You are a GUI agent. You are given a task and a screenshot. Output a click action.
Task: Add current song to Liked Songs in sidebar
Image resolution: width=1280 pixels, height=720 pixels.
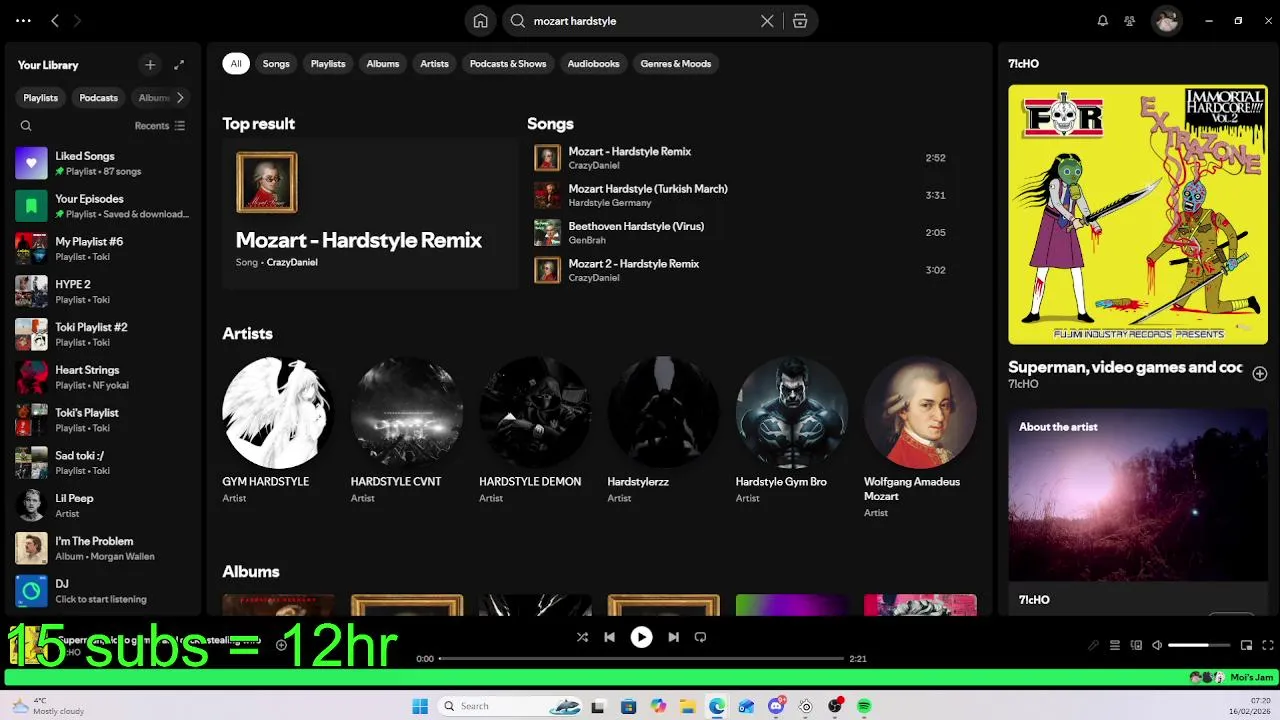pos(1260,373)
